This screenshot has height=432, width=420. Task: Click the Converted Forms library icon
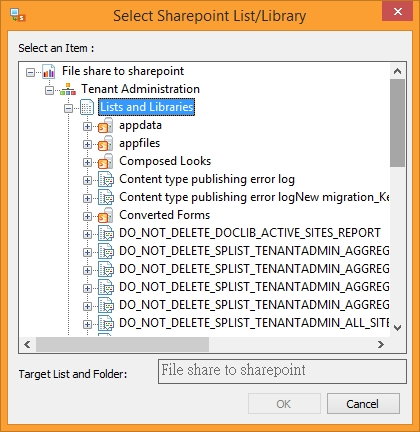[105, 216]
